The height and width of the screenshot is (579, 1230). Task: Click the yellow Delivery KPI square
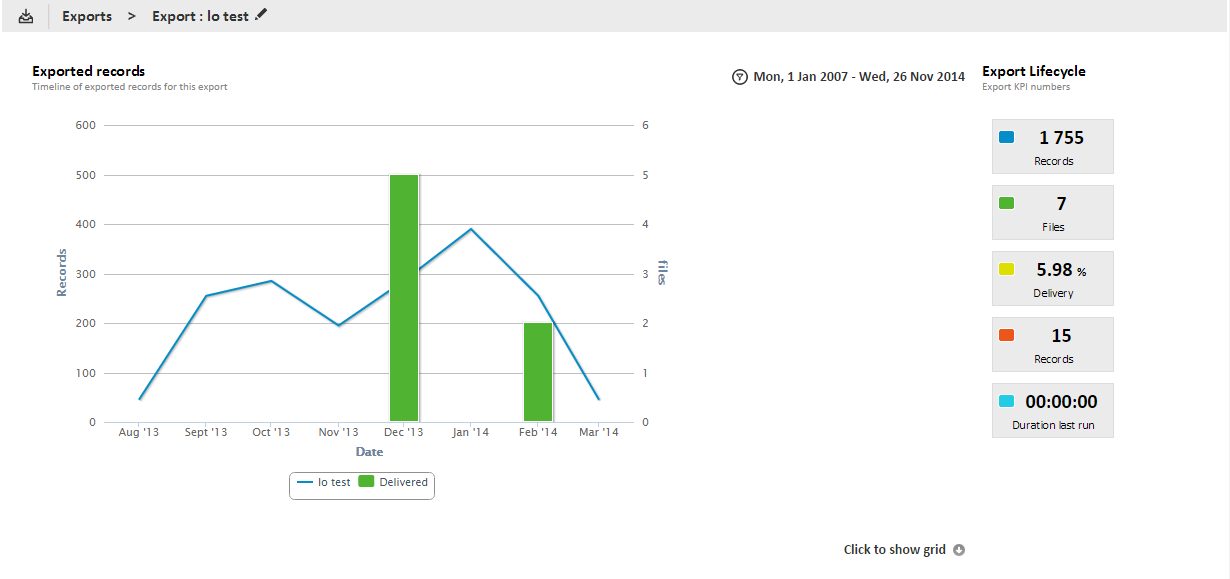(1007, 270)
